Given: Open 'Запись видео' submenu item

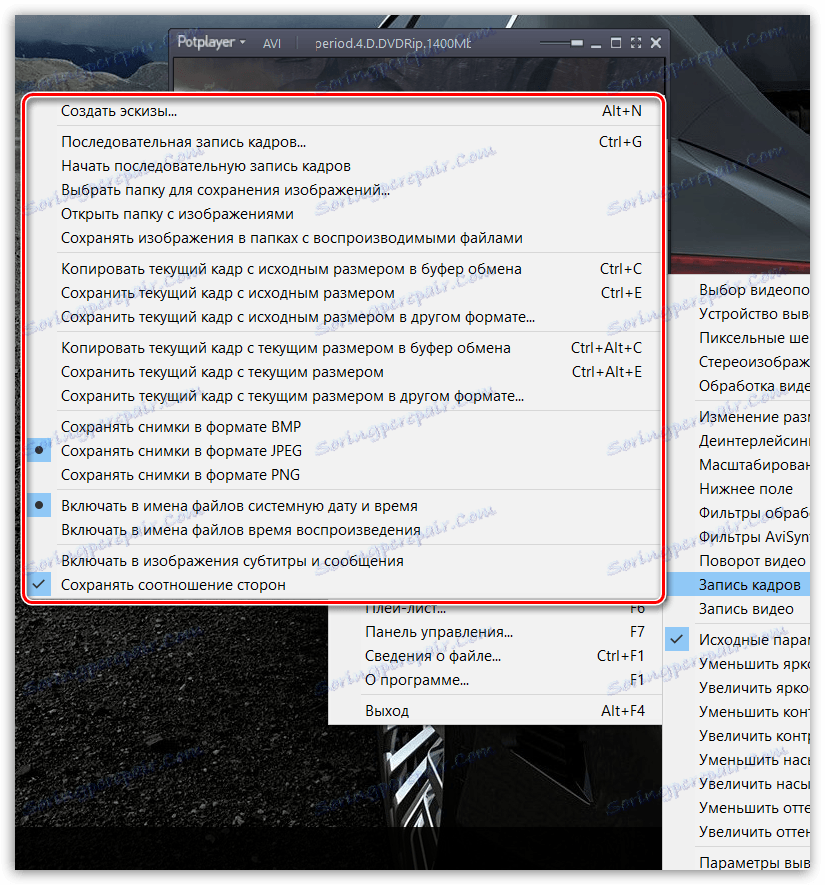Looking at the screenshot, I should 738,609.
